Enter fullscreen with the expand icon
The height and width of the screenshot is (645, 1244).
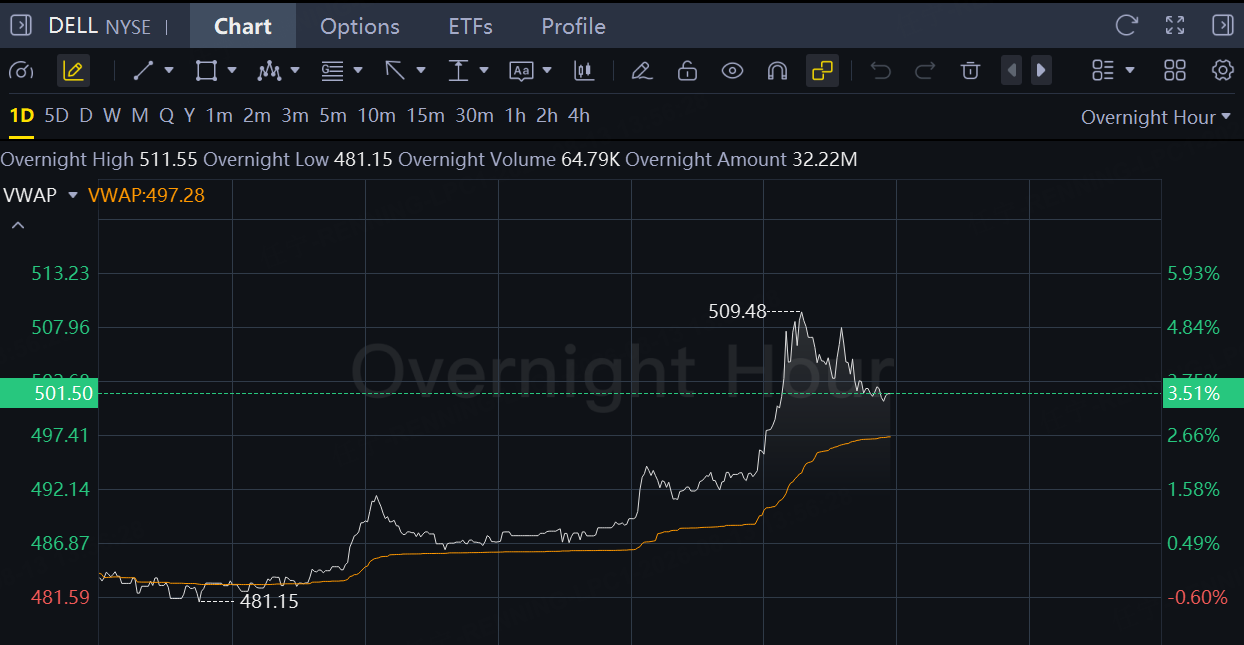(x=1175, y=25)
